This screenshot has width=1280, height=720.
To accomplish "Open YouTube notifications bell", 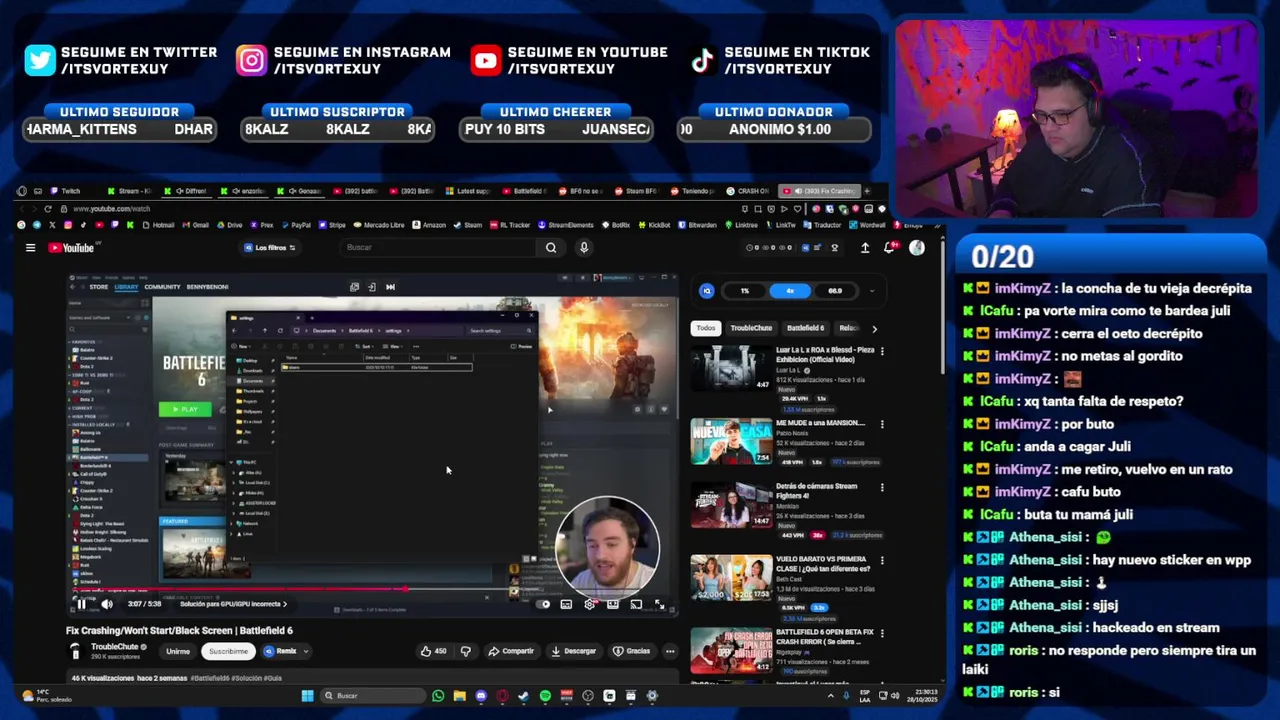I will point(889,248).
